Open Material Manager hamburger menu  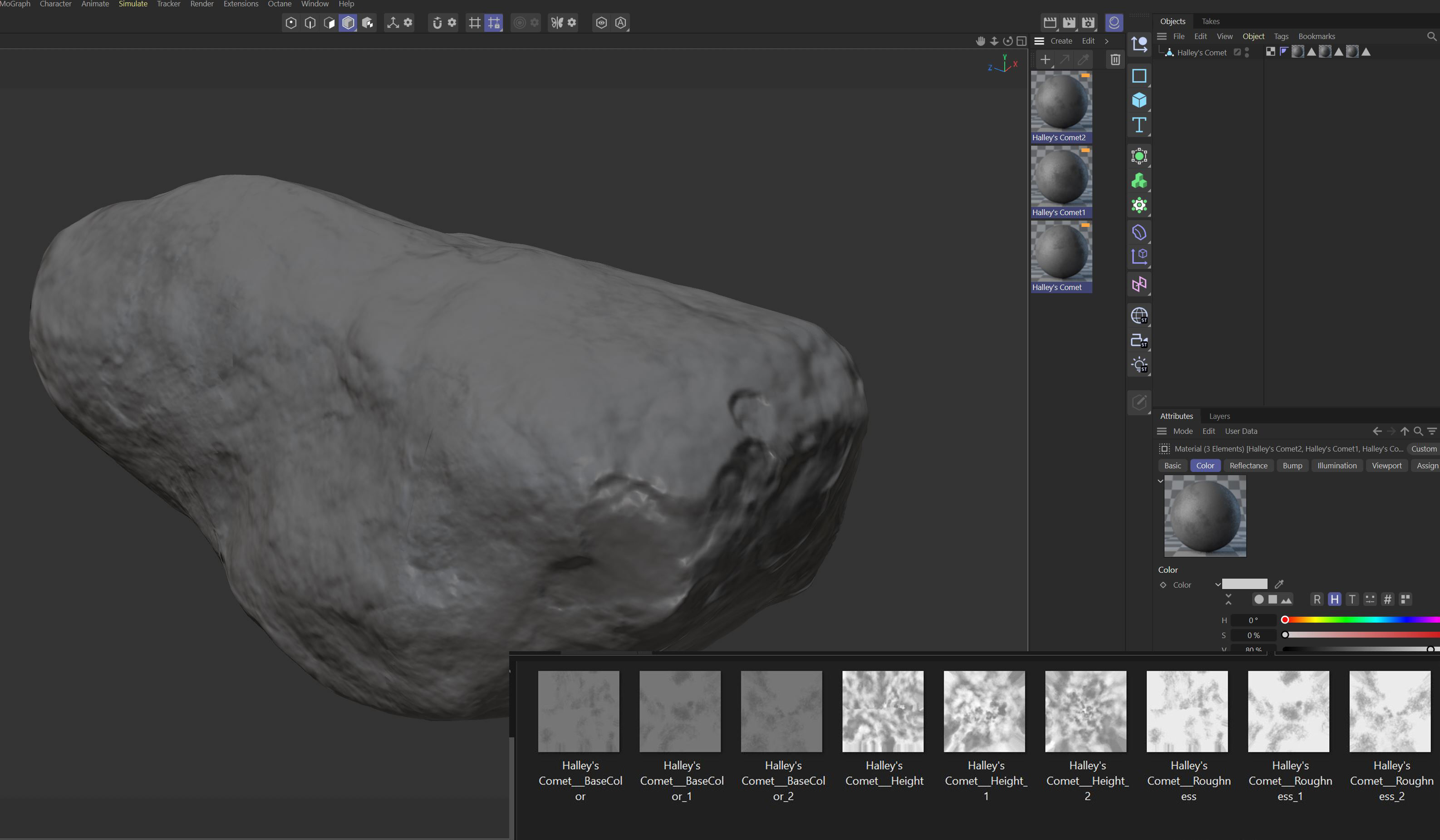point(1039,41)
